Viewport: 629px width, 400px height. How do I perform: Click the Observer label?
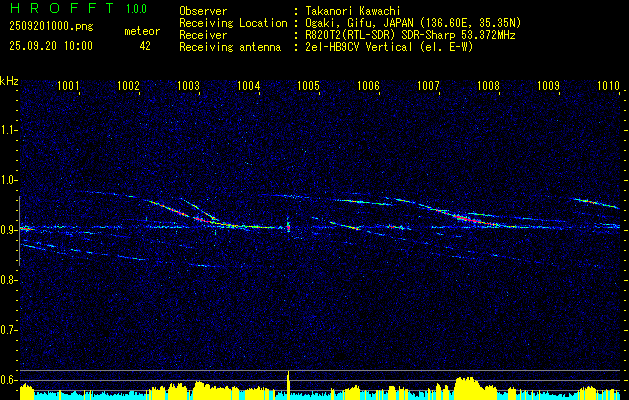(203, 11)
